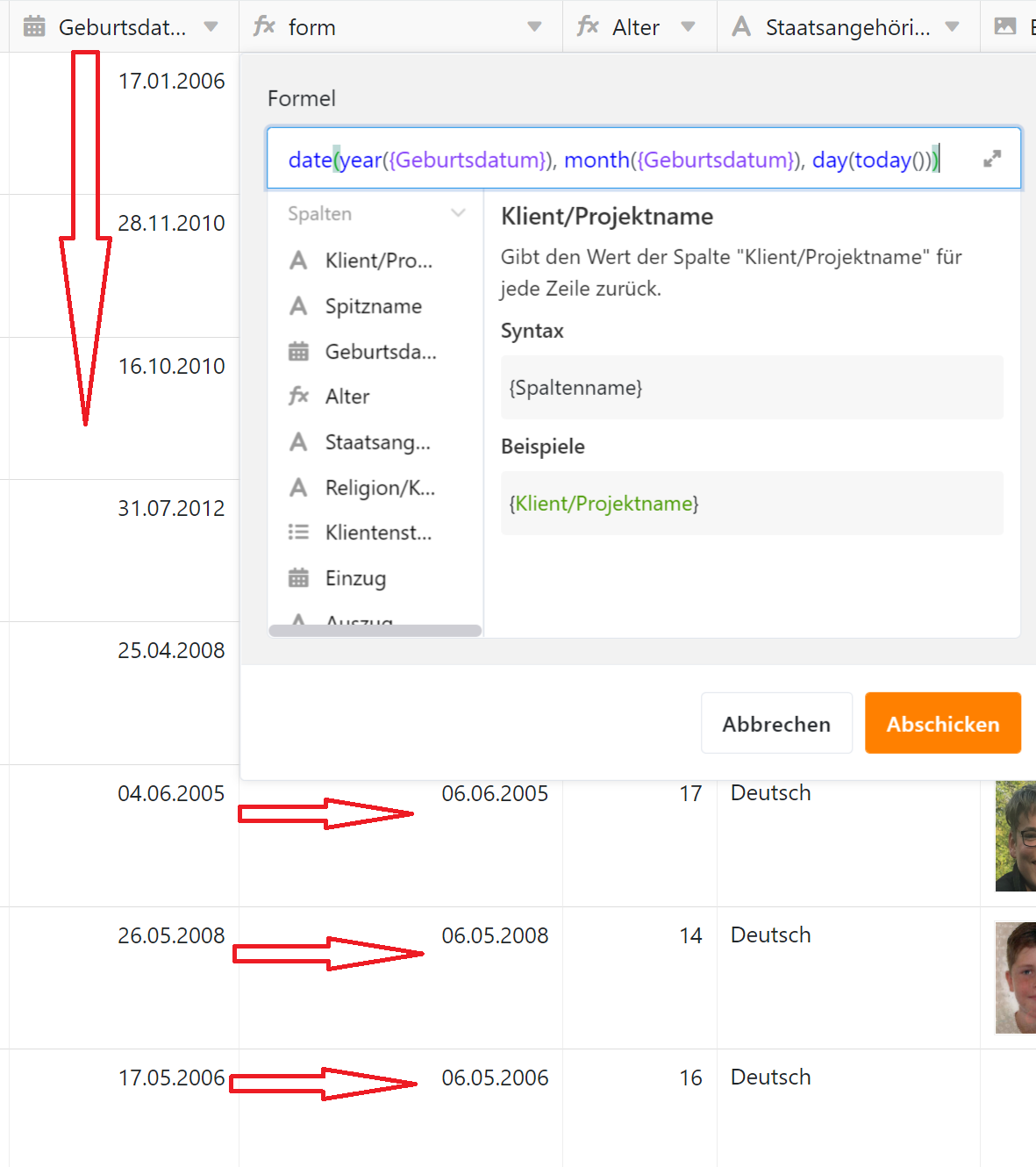Open the photo thumbnail in 04.06.2005 row
The width and height of the screenshot is (1036, 1167).
pyautogui.click(x=1016, y=835)
